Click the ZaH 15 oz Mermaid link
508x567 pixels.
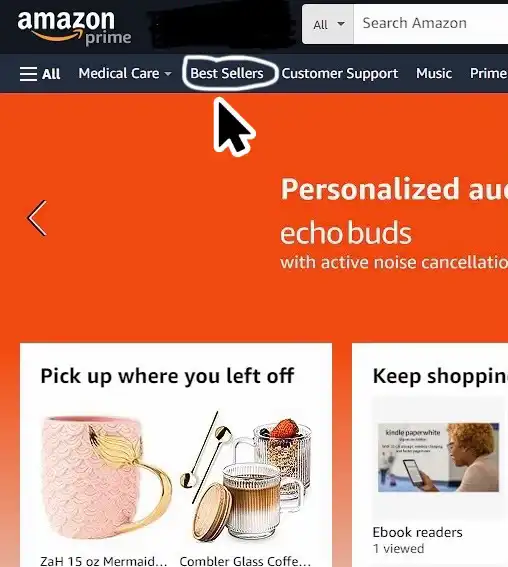(x=103, y=561)
